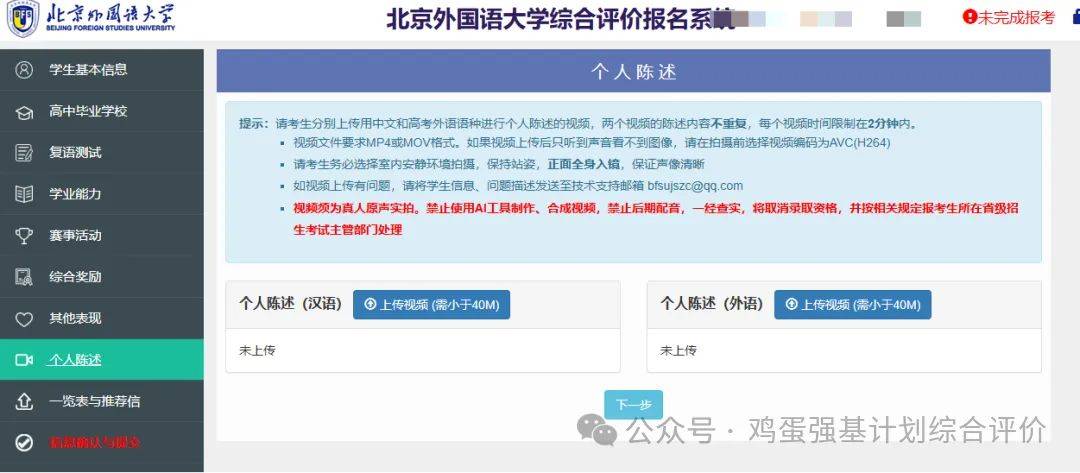The width and height of the screenshot is (1080, 473).
Task: Click the heart icon for 其他表现
Action: pyautogui.click(x=24, y=319)
